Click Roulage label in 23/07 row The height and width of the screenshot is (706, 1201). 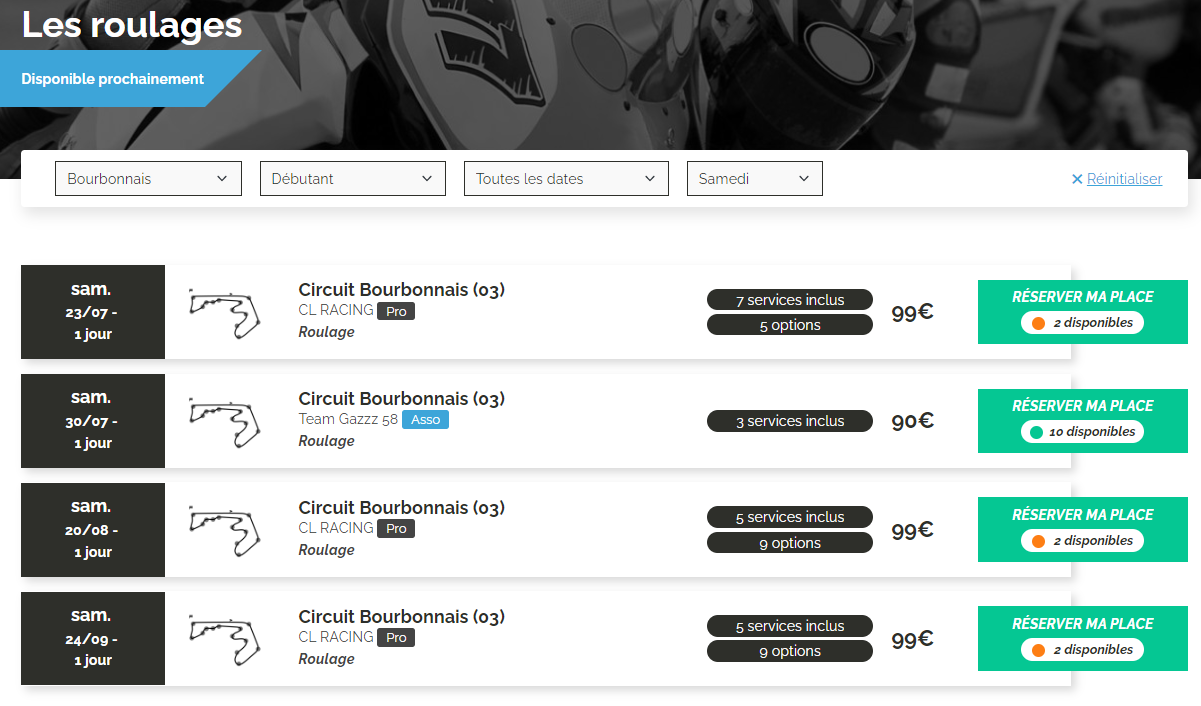click(x=327, y=332)
